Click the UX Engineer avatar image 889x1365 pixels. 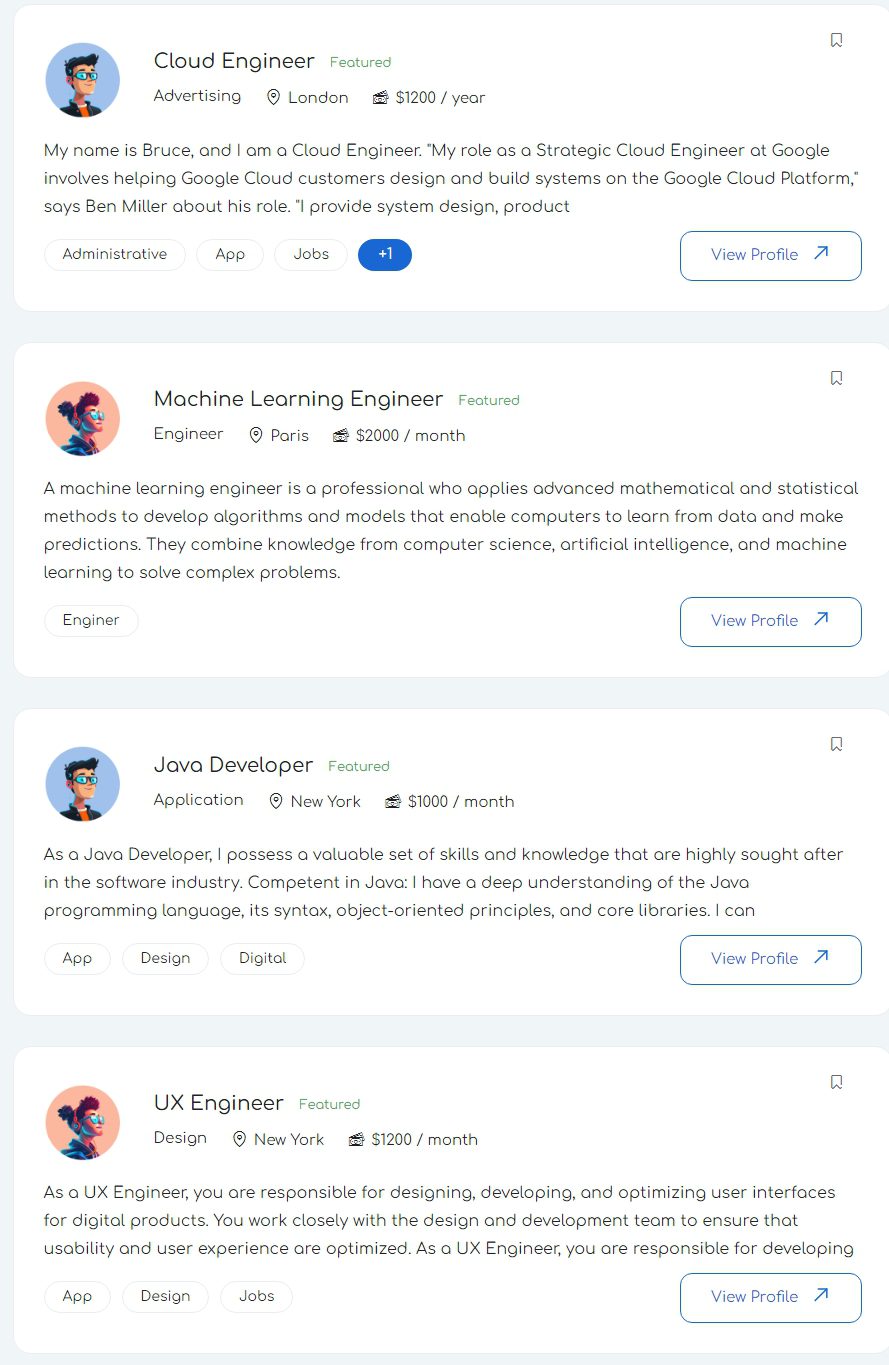click(x=83, y=1122)
